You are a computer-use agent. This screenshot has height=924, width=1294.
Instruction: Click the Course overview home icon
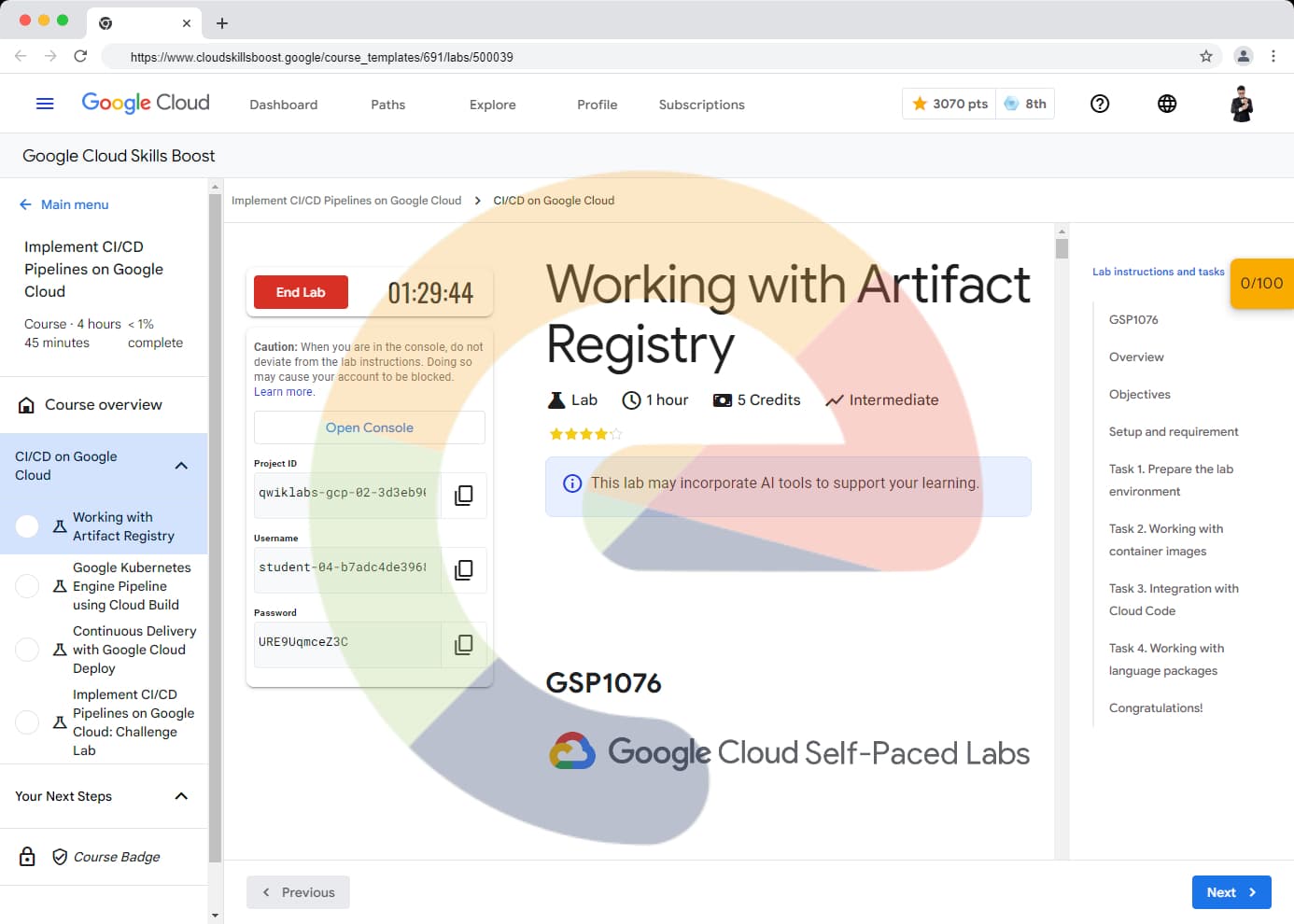27,405
